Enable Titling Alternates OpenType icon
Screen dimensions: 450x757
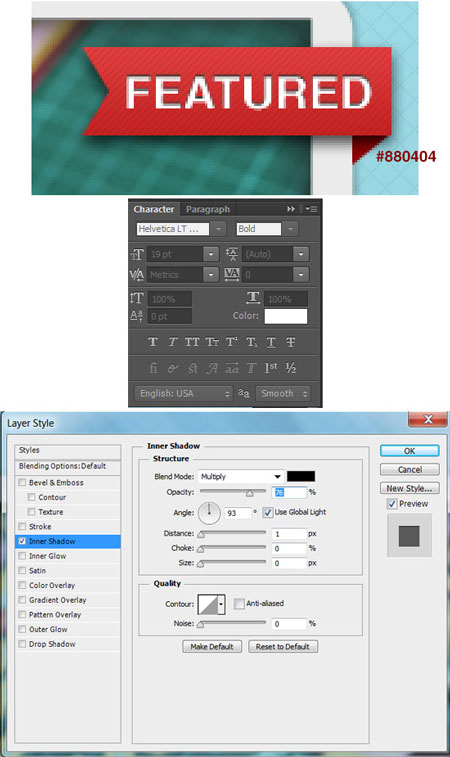(251, 368)
